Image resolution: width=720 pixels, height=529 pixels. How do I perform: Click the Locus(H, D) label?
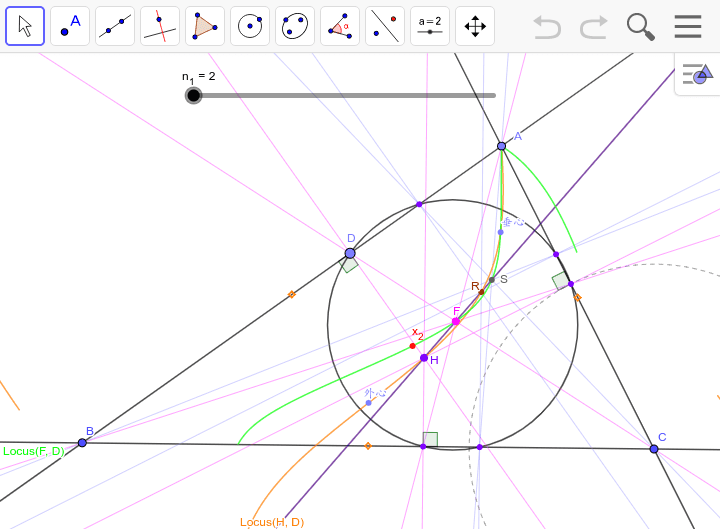272,523
